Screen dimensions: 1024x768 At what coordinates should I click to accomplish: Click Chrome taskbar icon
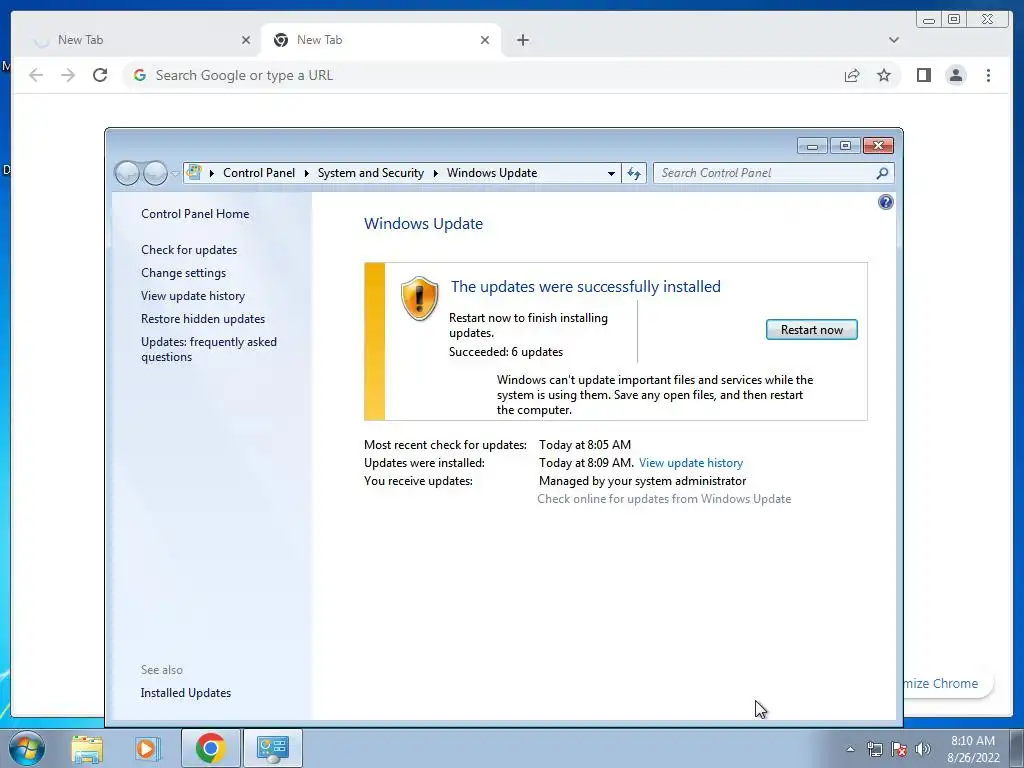tap(210, 748)
